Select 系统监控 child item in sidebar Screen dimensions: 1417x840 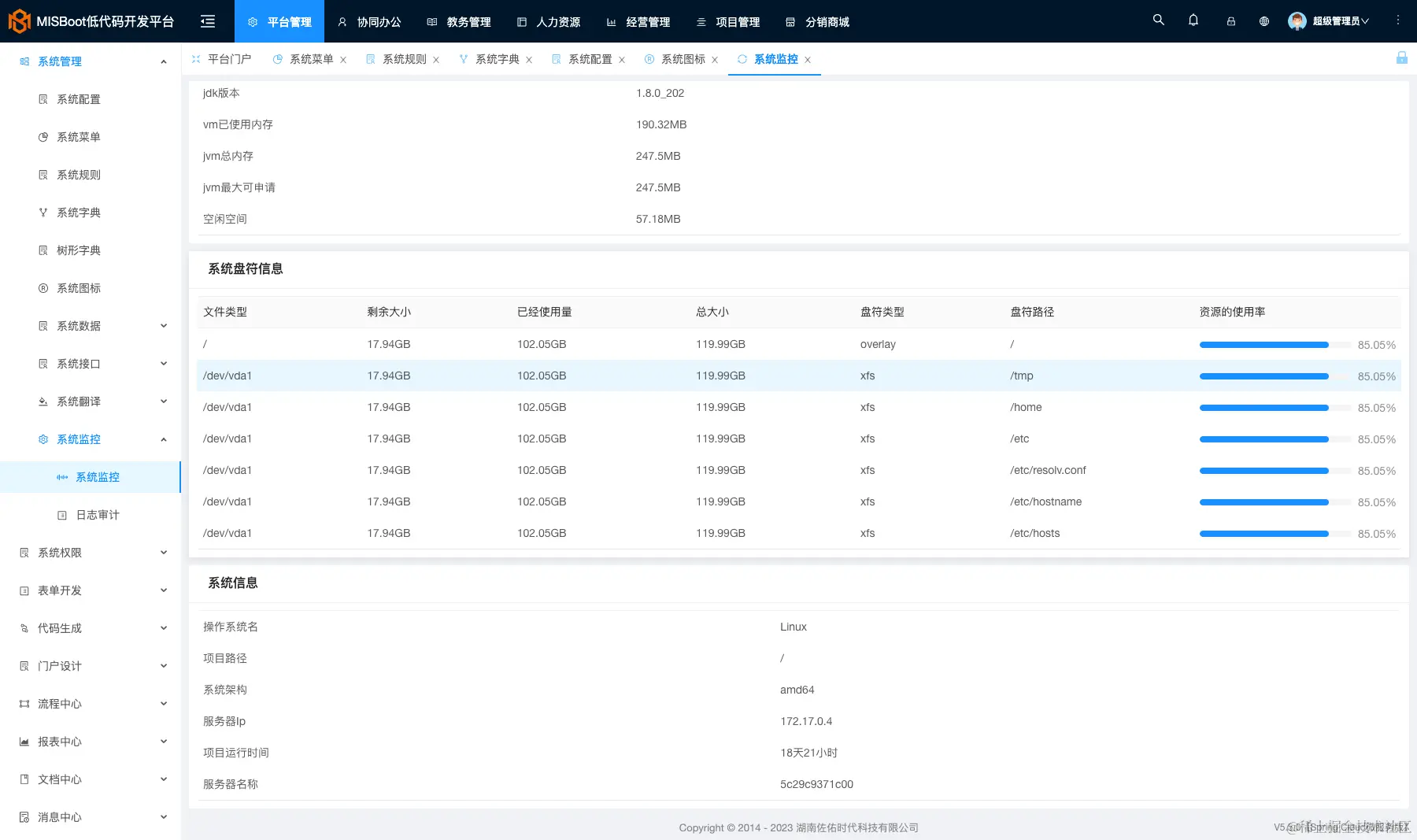[91, 477]
